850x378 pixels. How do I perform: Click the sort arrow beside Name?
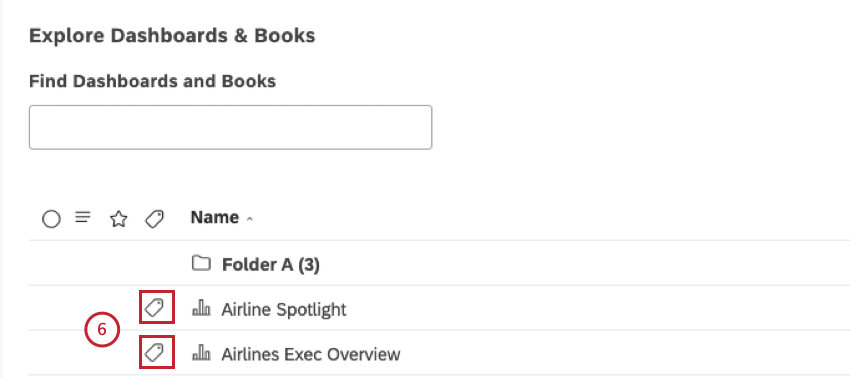click(x=249, y=219)
